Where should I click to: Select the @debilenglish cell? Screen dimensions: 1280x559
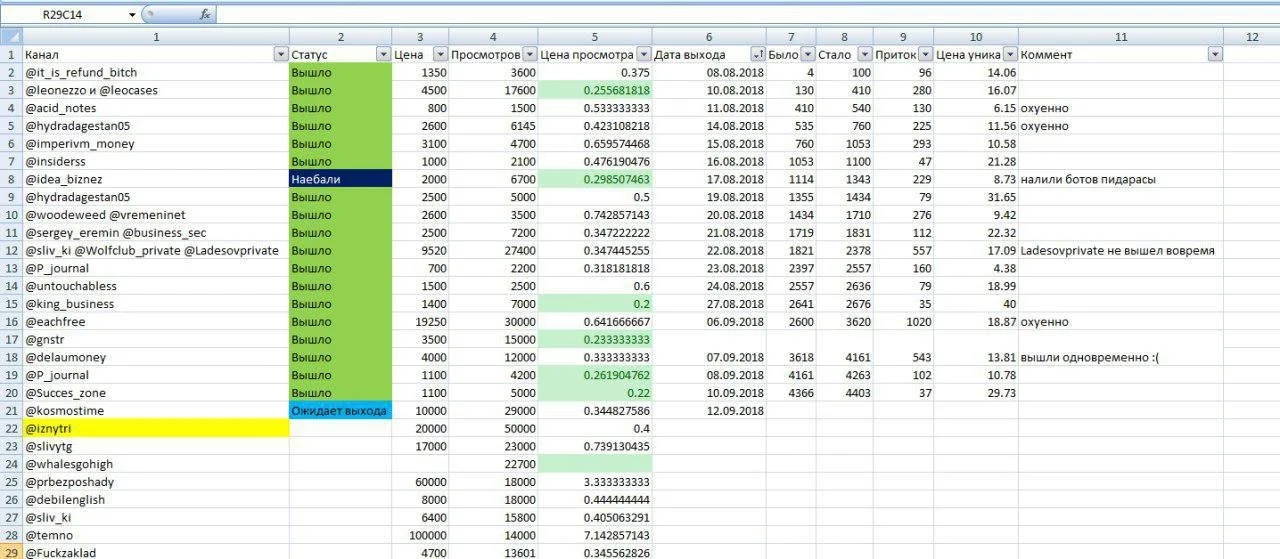click(155, 500)
